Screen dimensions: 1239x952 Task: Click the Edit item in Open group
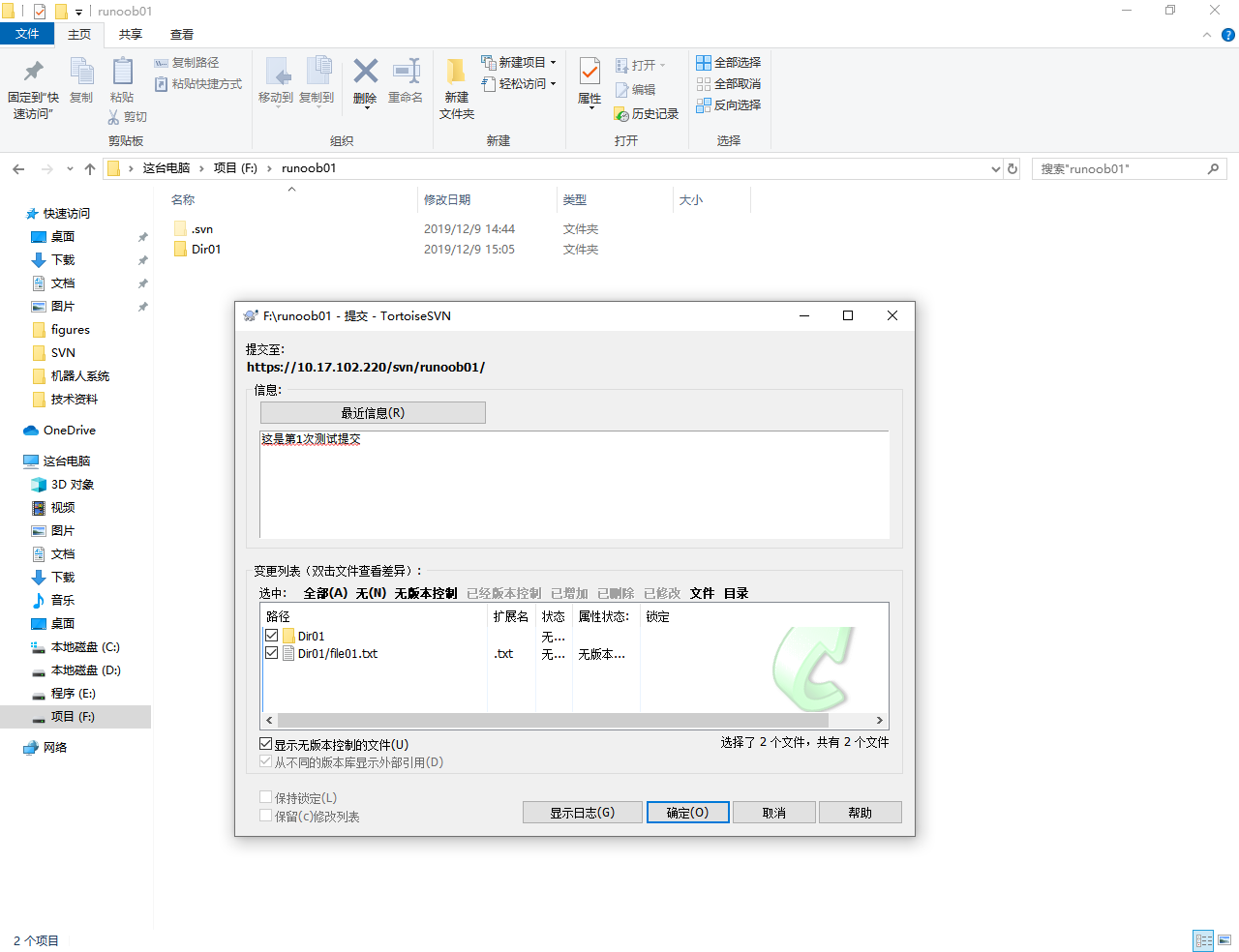click(636, 90)
